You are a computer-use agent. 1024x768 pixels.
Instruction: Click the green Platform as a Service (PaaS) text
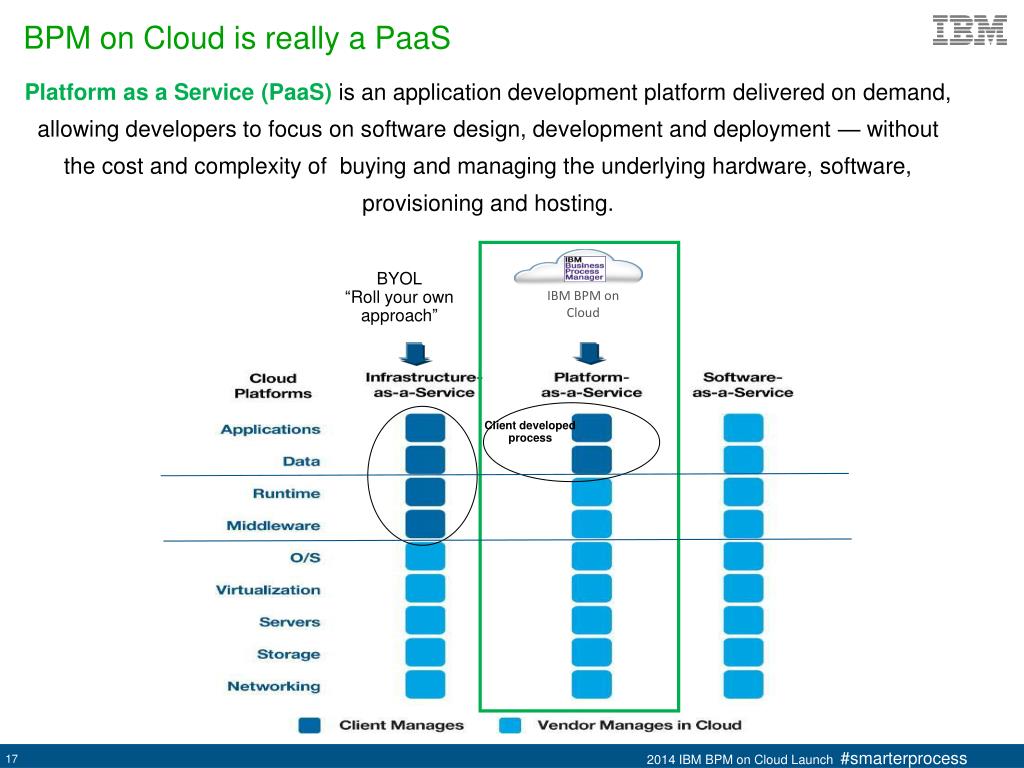[178, 92]
